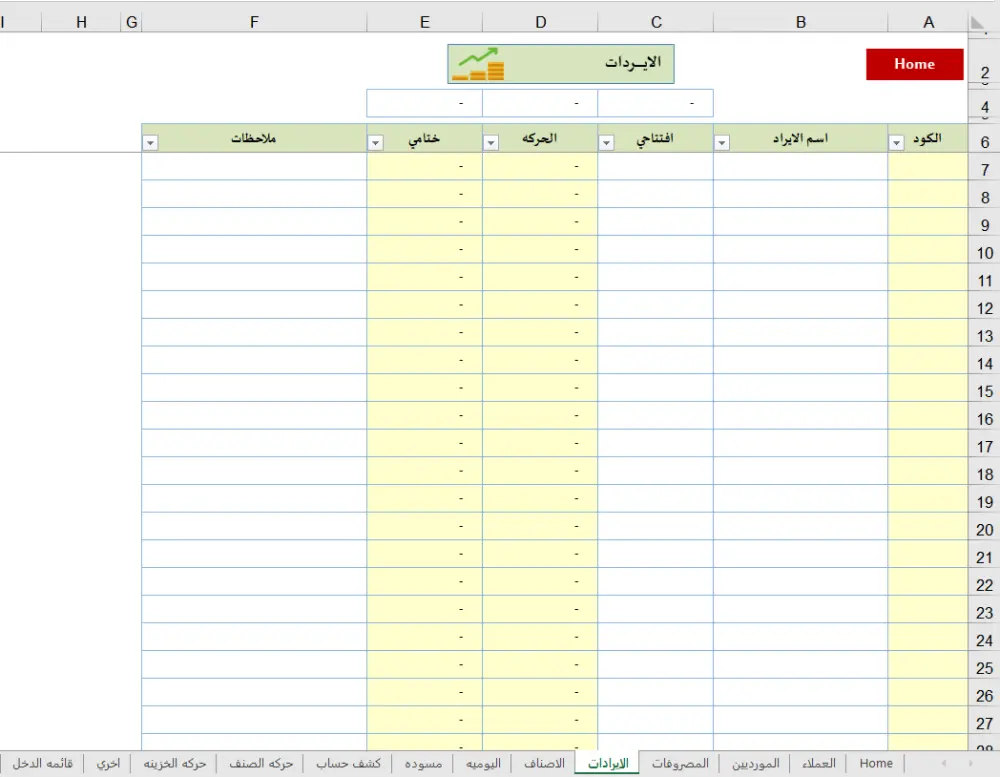Click the sheet tab scroll right arrow
This screenshot has height=777, width=1000.
point(971,763)
